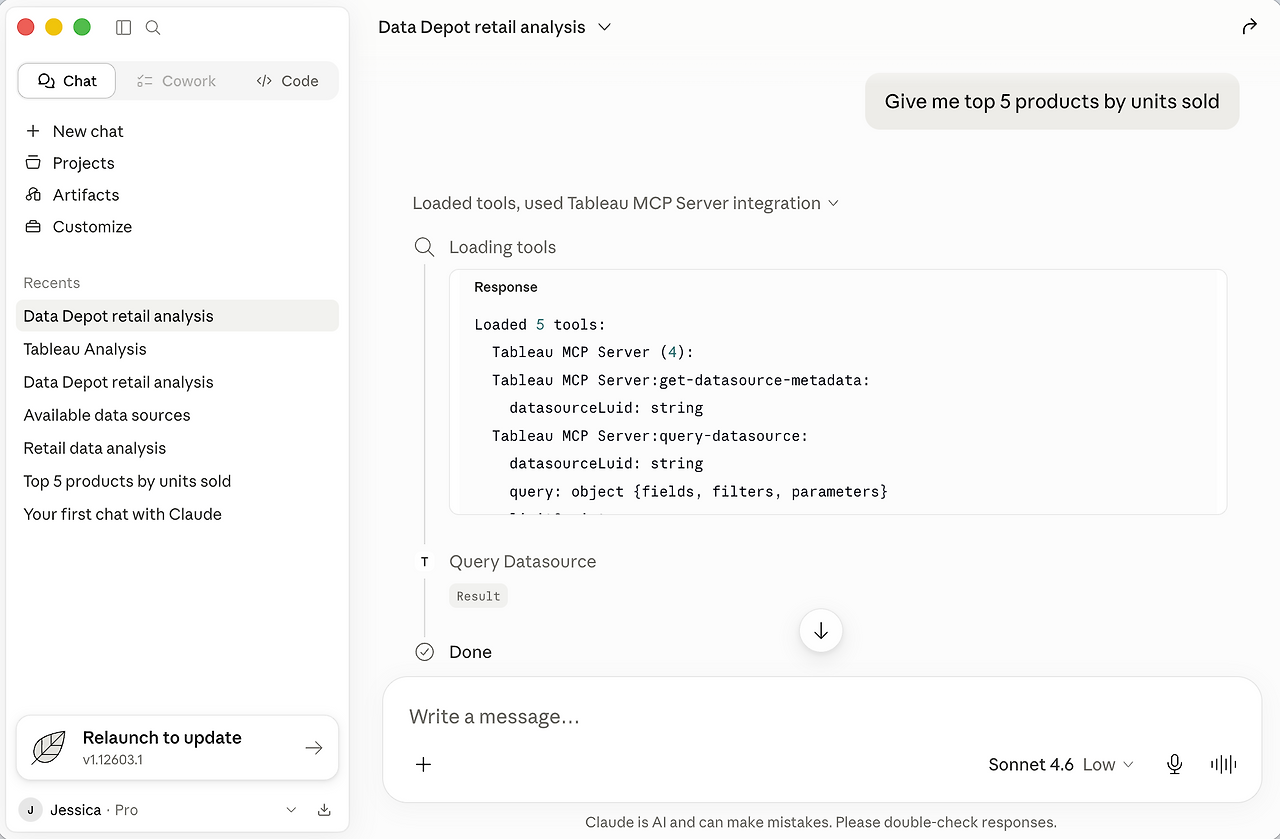1280x839 pixels.
Task: Switch to the Chat tab
Action: [x=67, y=81]
